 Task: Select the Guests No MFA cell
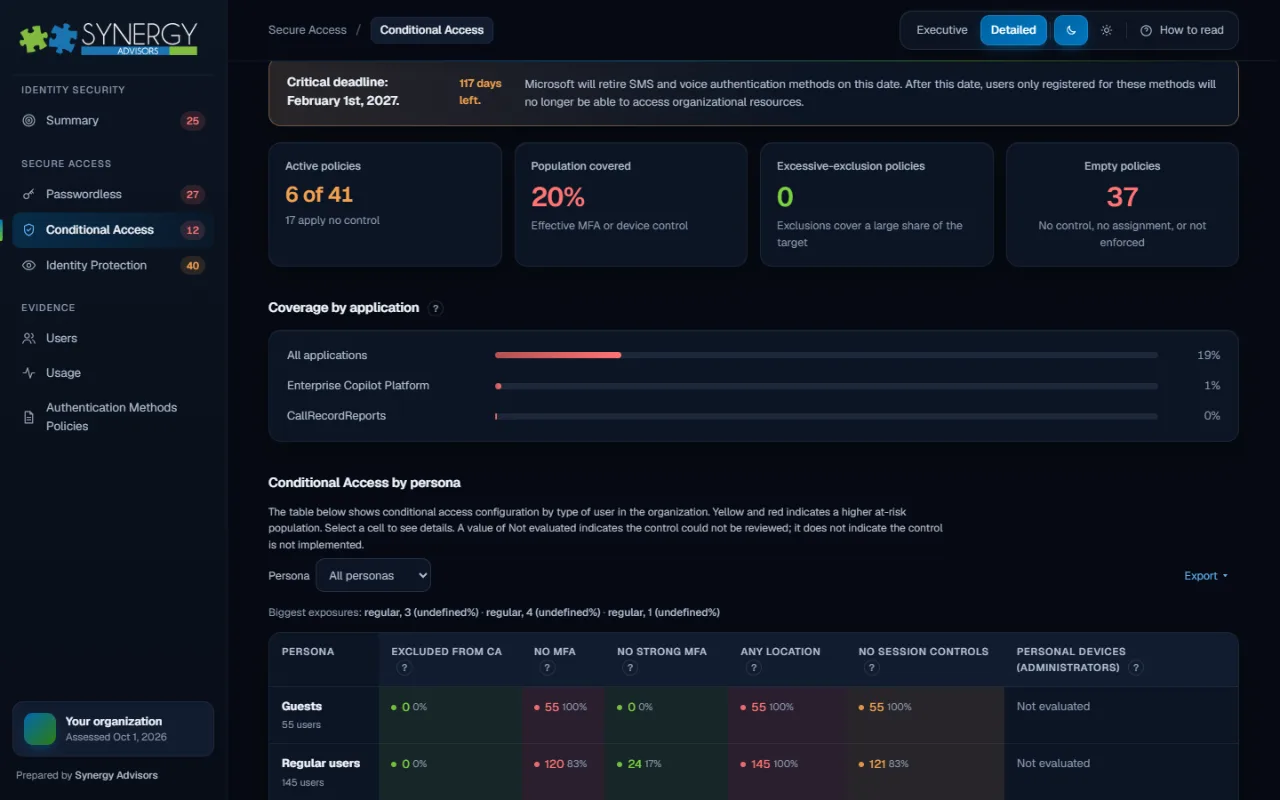(563, 715)
